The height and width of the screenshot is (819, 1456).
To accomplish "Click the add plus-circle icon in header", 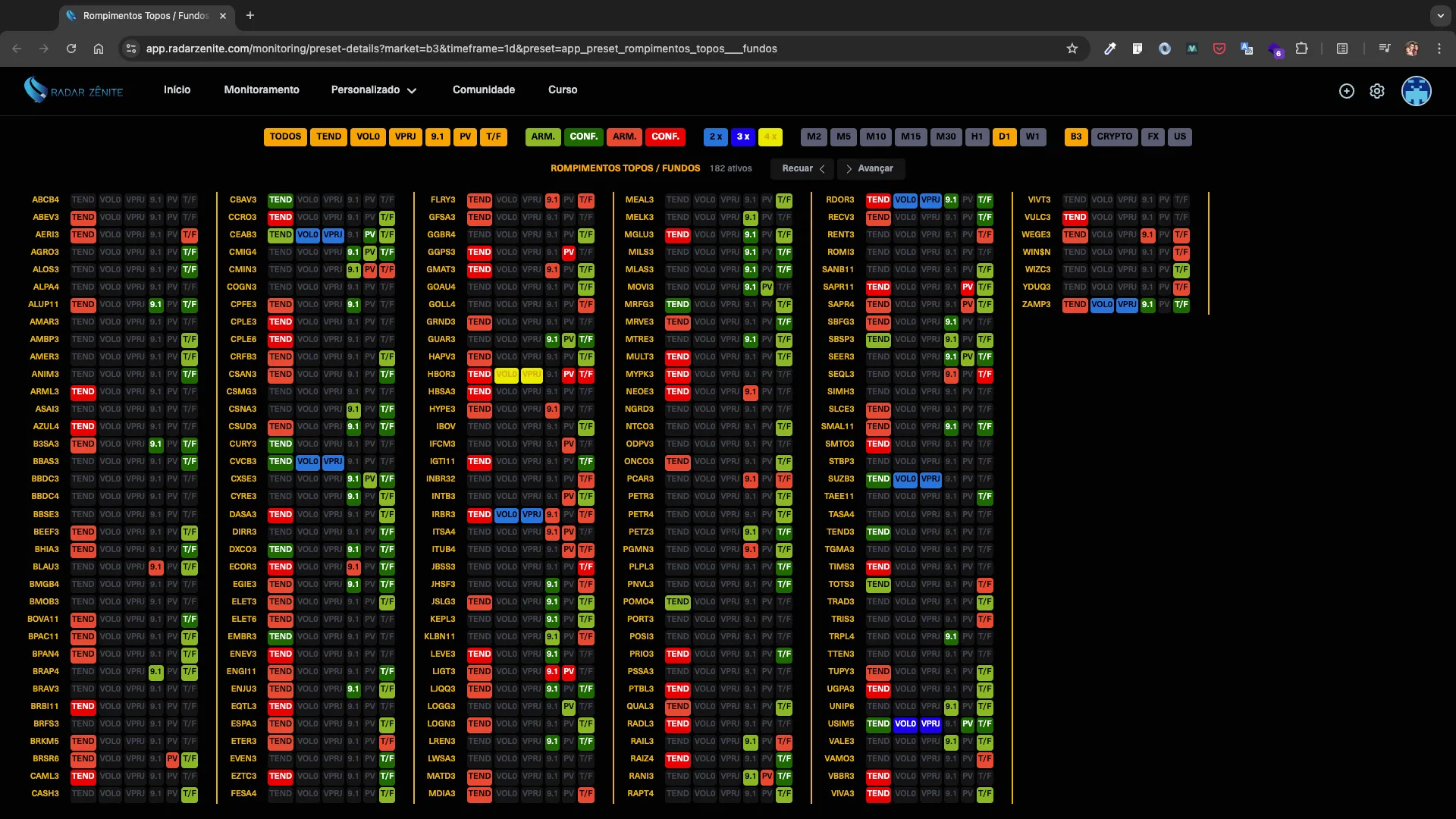I will (1347, 91).
